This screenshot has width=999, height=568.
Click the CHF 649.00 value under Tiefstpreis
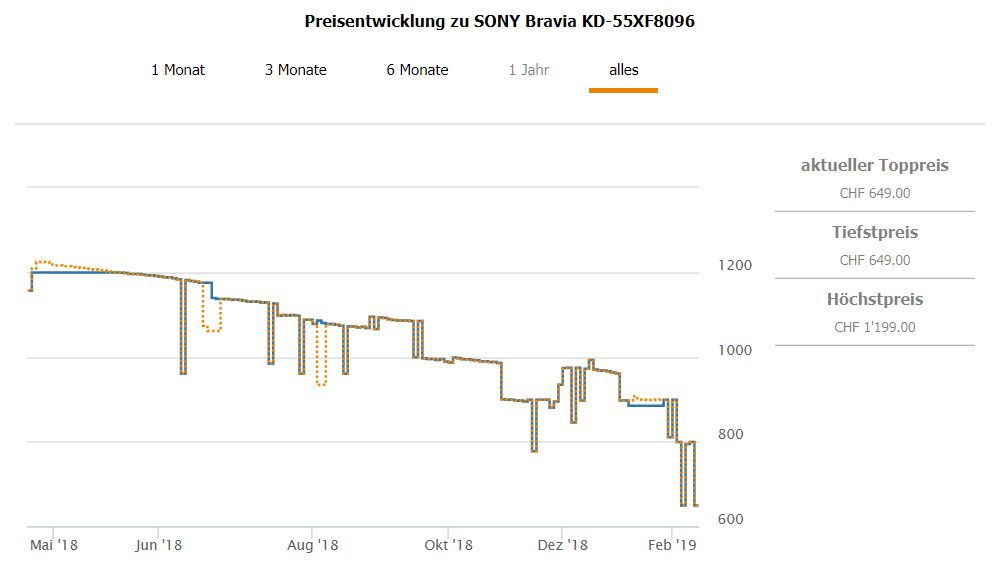(x=874, y=261)
